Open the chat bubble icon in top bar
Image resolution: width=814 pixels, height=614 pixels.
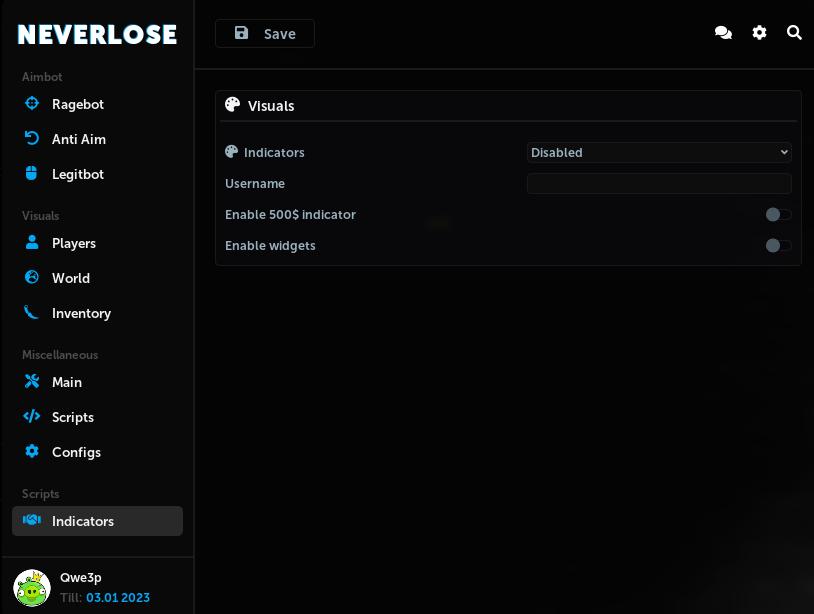(x=723, y=32)
